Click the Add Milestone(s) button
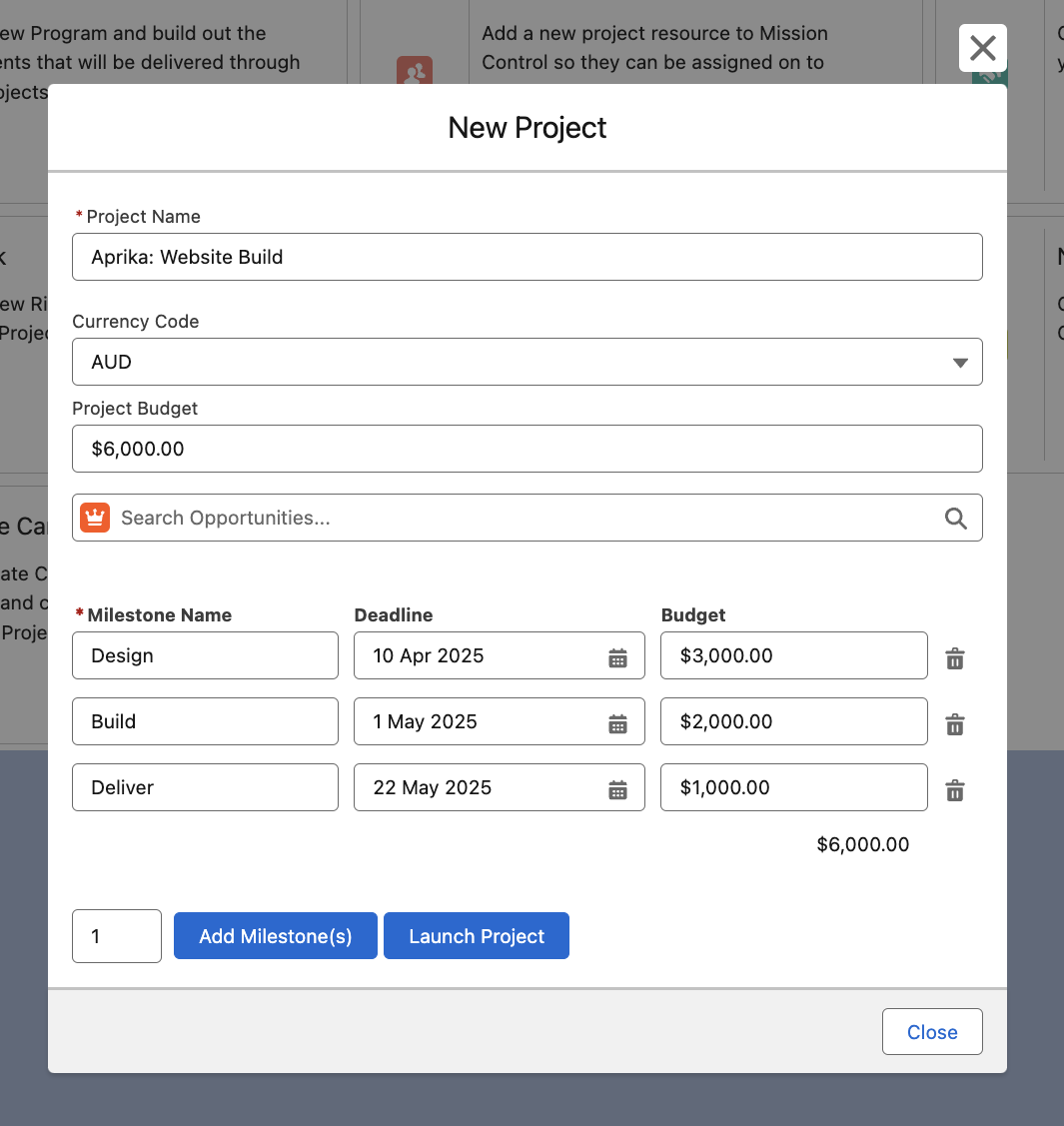Image resolution: width=1064 pixels, height=1126 pixels. tap(275, 936)
